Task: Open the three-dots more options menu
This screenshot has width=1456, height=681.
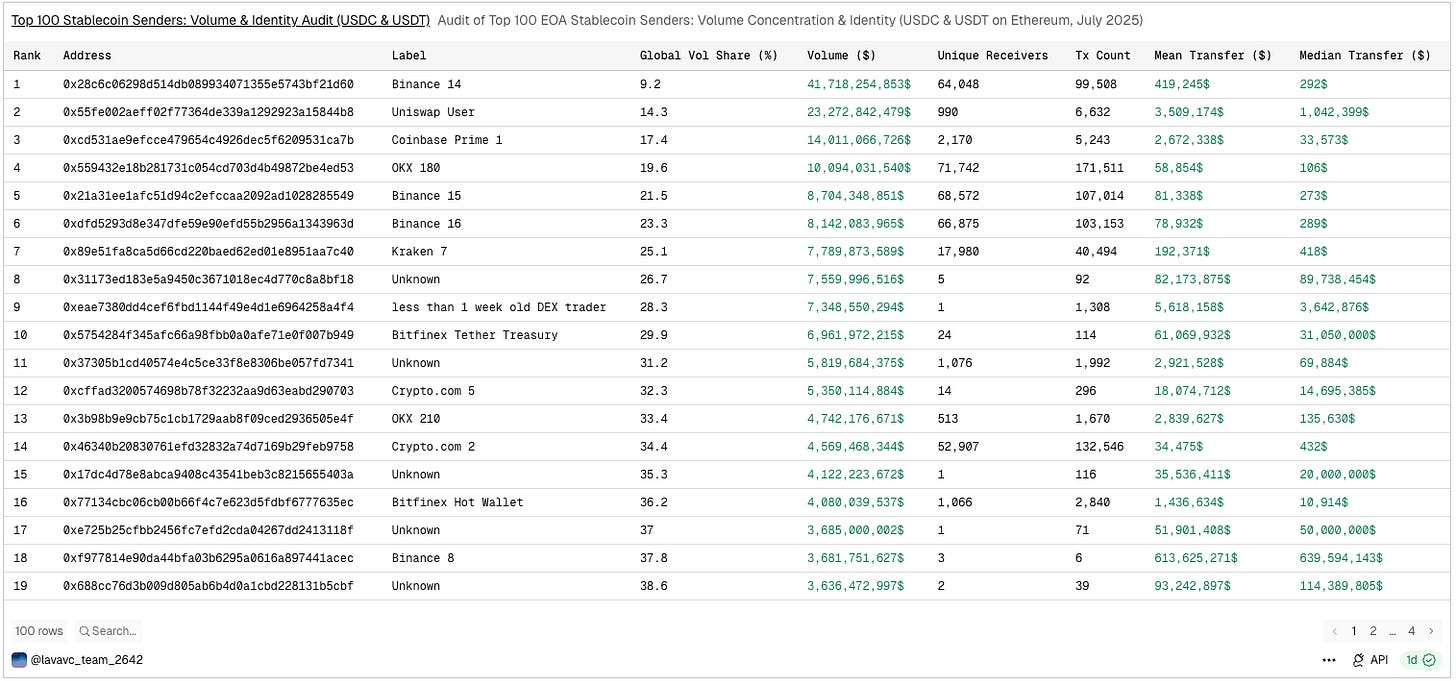Action: 1329,660
